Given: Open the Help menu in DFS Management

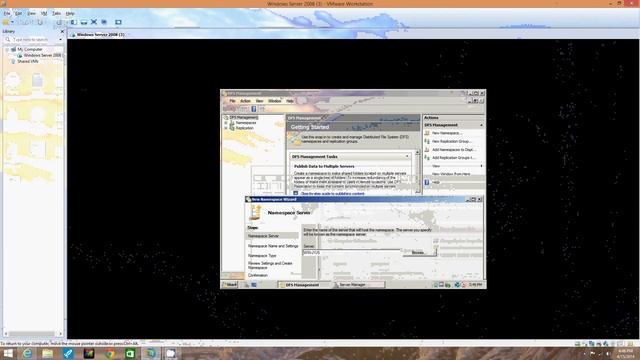Looking at the screenshot, I should pos(290,101).
